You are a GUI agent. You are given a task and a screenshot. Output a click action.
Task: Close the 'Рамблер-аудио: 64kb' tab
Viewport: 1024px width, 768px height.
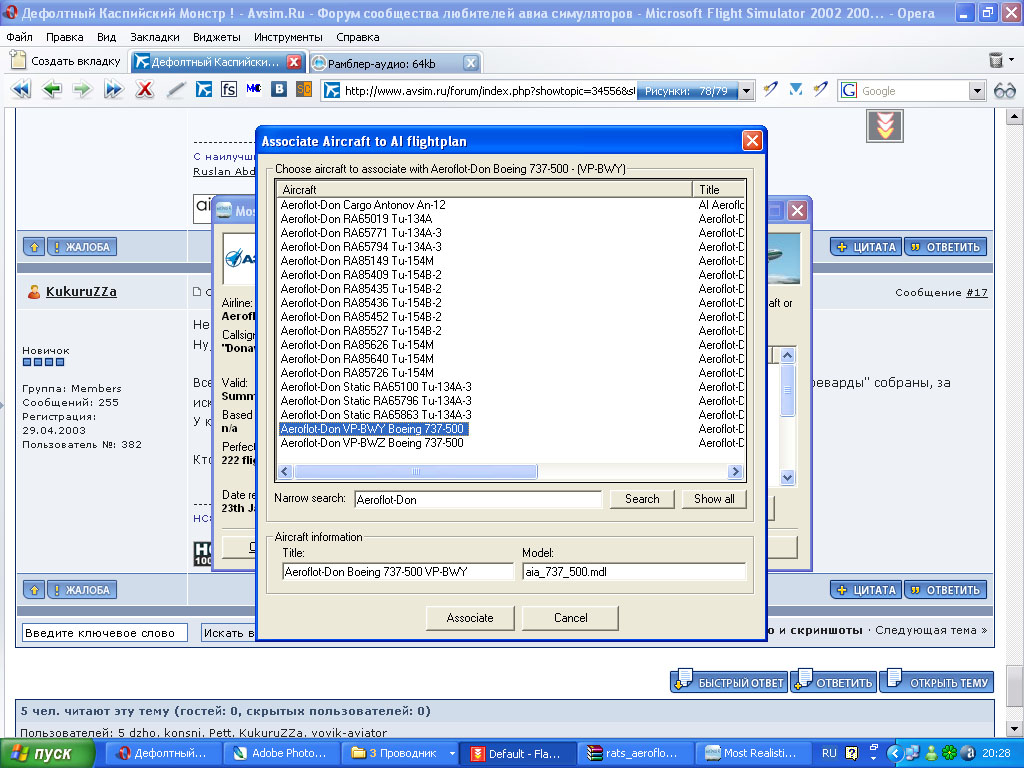[x=470, y=63]
